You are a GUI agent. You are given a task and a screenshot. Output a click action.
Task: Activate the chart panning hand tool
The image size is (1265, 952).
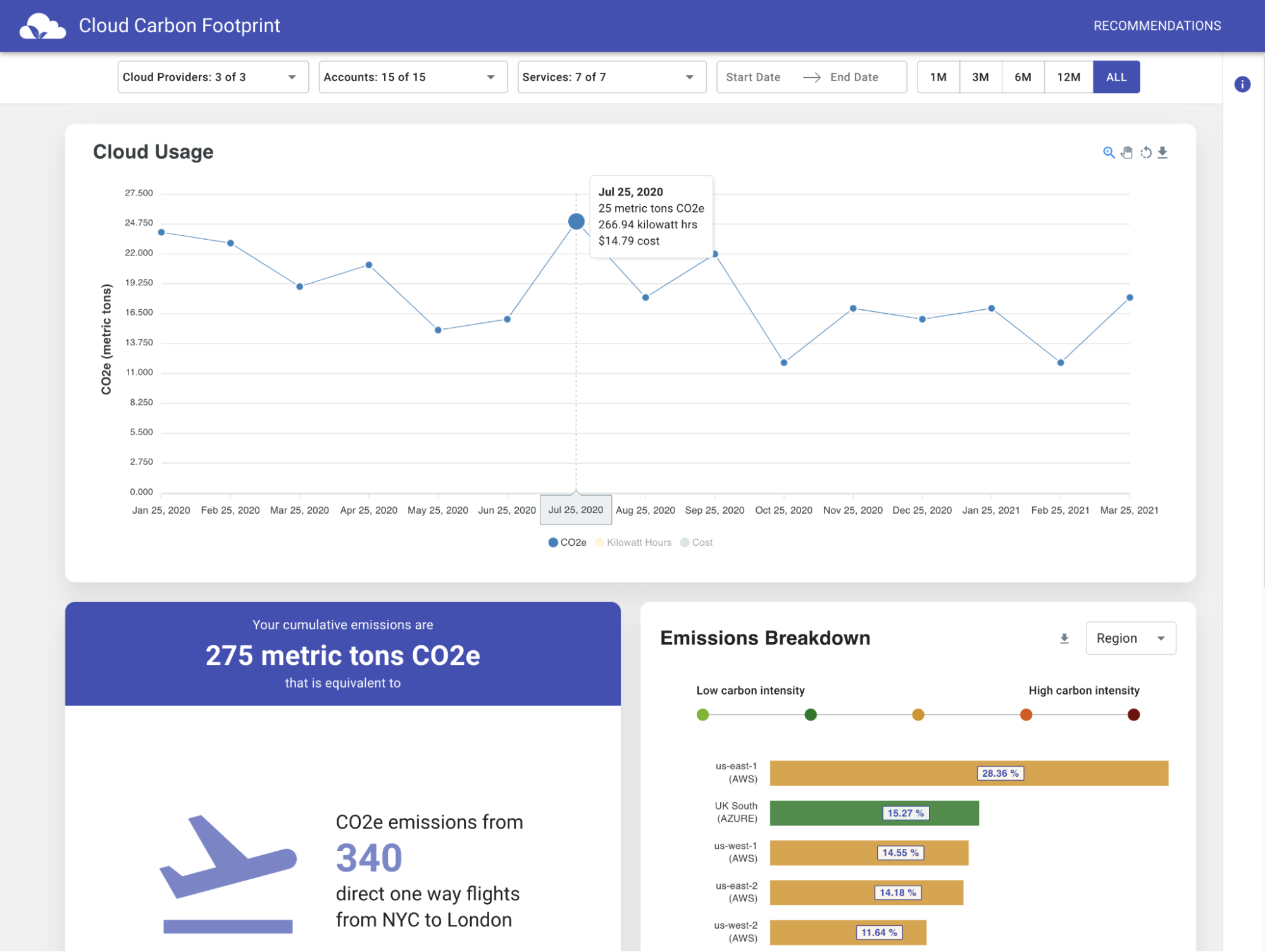click(1126, 152)
